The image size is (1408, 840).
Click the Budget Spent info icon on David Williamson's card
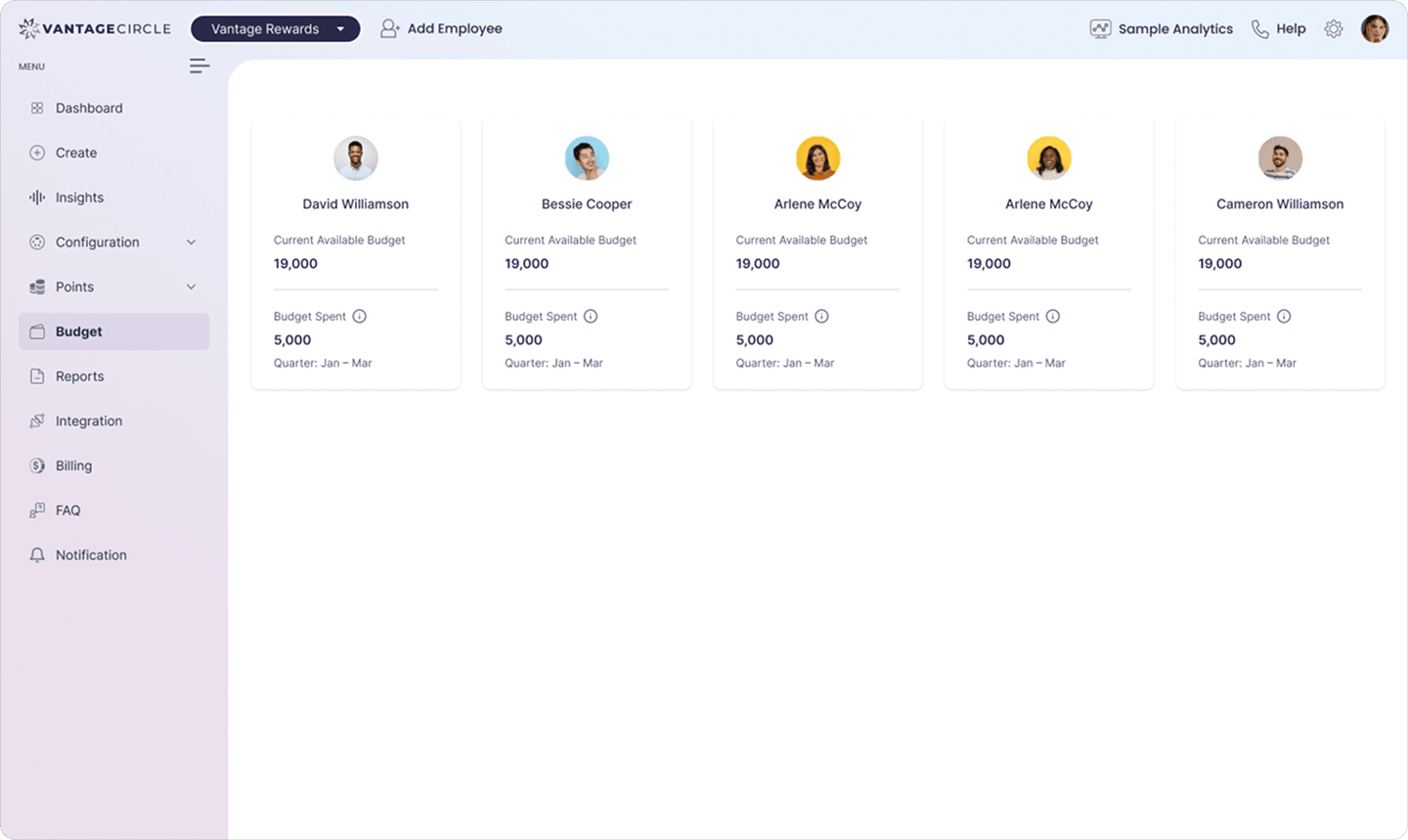360,316
